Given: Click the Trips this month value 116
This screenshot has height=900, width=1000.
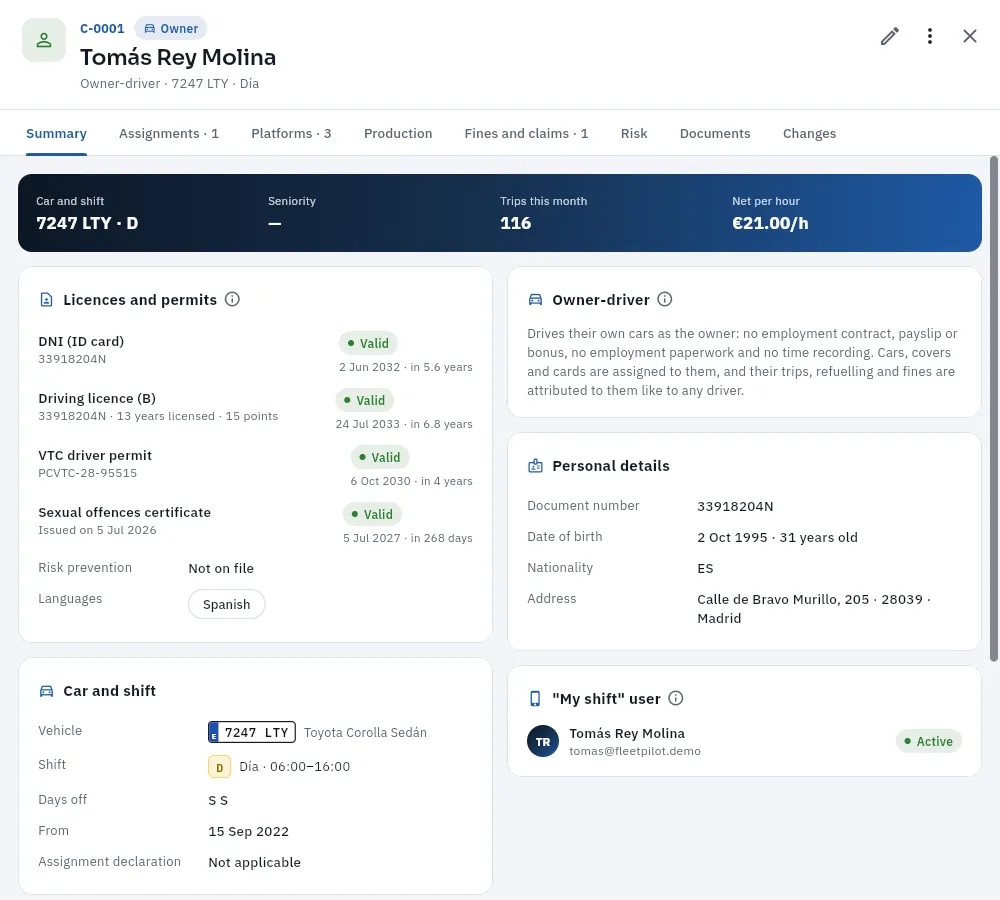Looking at the screenshot, I should [515, 223].
